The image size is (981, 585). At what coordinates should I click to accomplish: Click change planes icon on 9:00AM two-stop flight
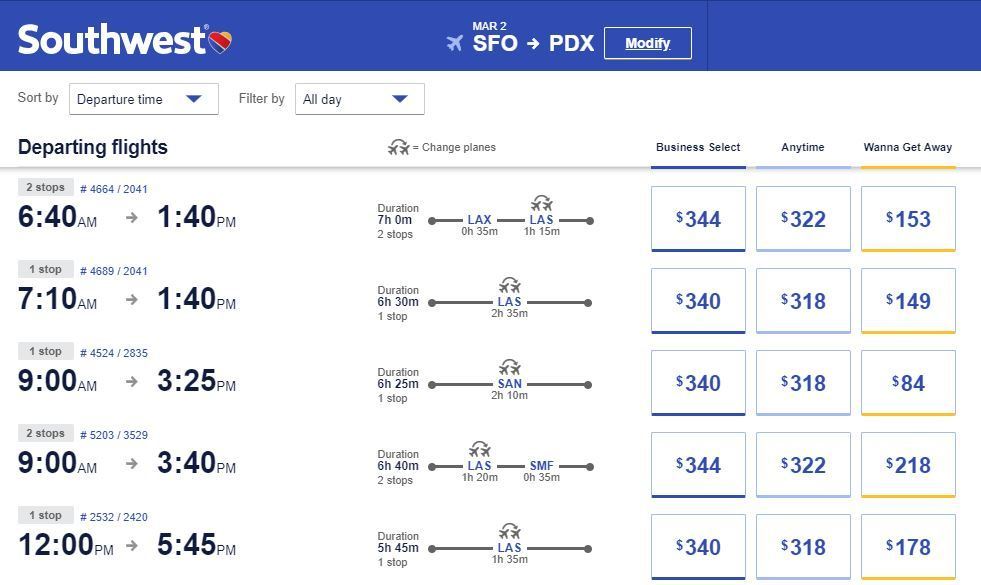click(479, 450)
